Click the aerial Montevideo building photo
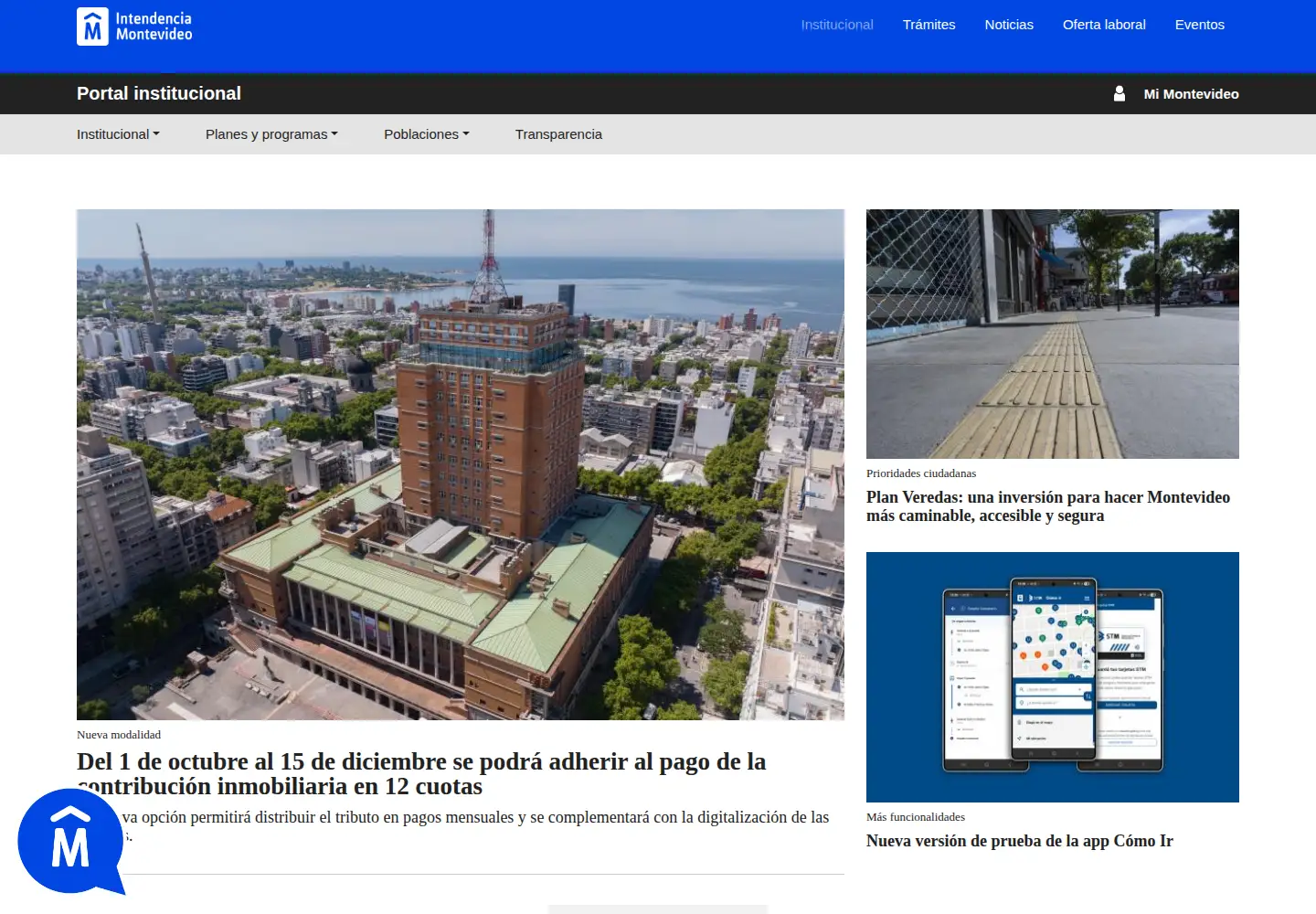This screenshot has width=1316, height=914. click(x=461, y=464)
